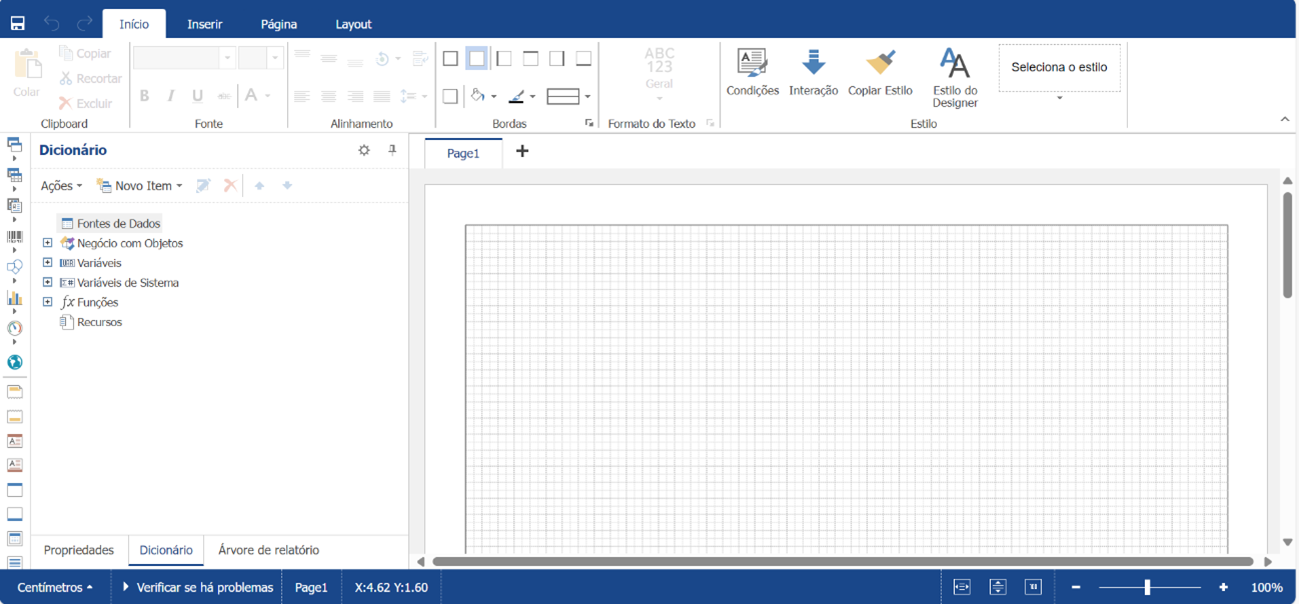Image resolution: width=1299 pixels, height=604 pixels.
Task: Toggle Bold formatting
Action: click(145, 96)
